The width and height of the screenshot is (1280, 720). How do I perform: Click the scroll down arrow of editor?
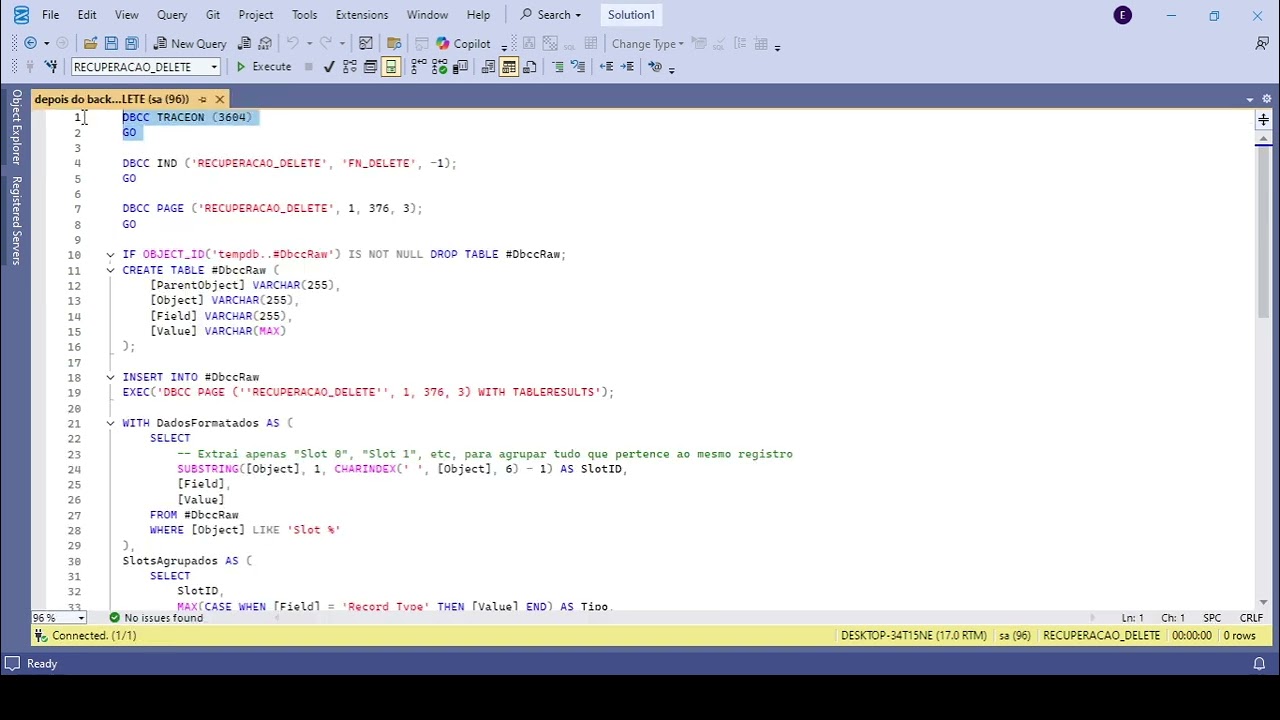click(1263, 602)
